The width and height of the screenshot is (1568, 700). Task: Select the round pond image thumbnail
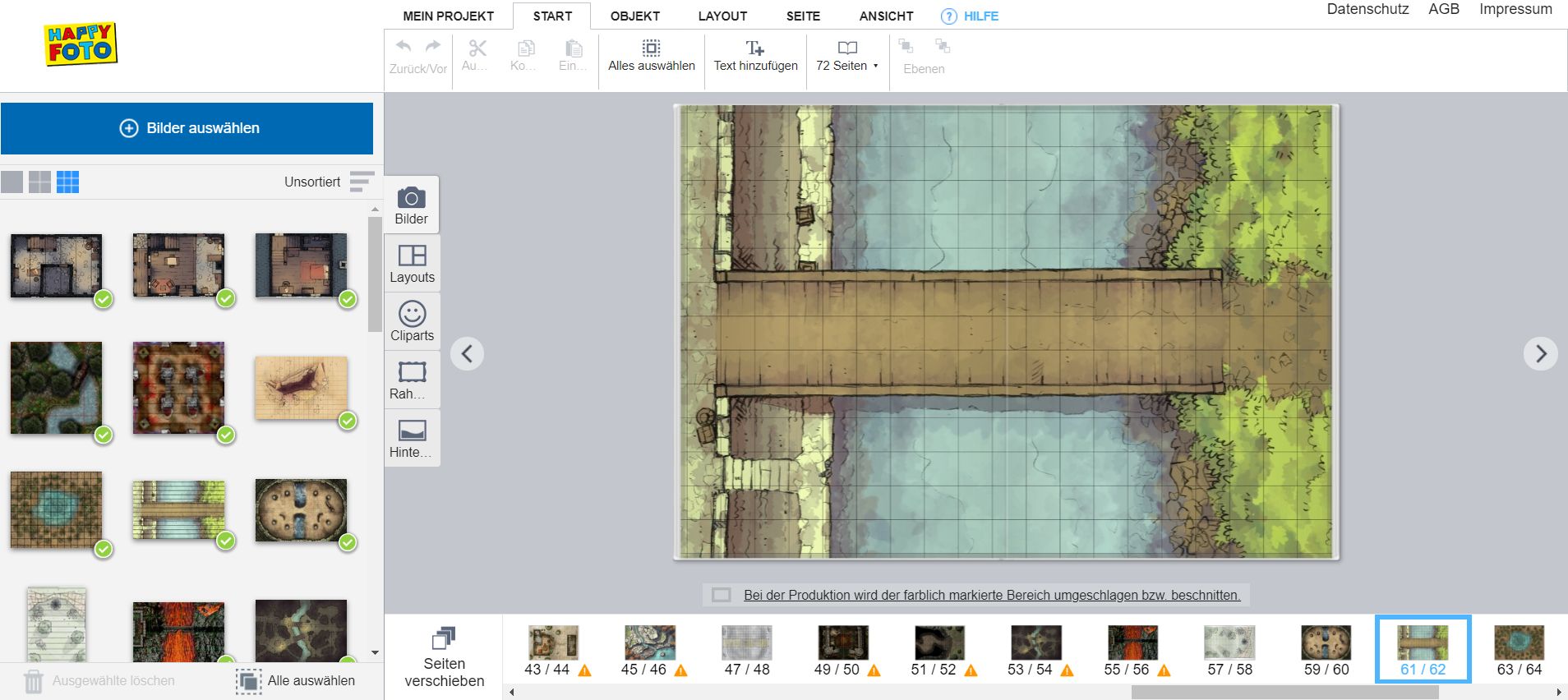click(x=57, y=510)
